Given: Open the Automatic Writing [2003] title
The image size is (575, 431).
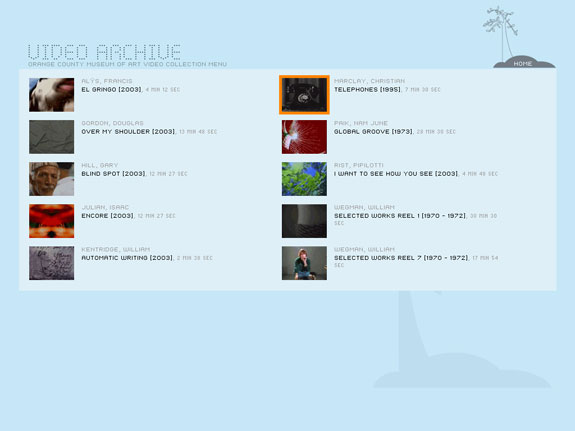Looking at the screenshot, I should click(127, 258).
